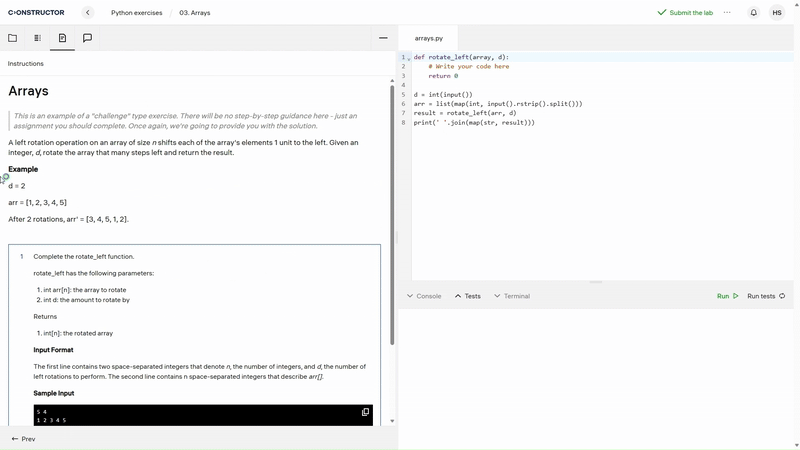
Task: Go back using the chevron button
Action: click(x=88, y=13)
